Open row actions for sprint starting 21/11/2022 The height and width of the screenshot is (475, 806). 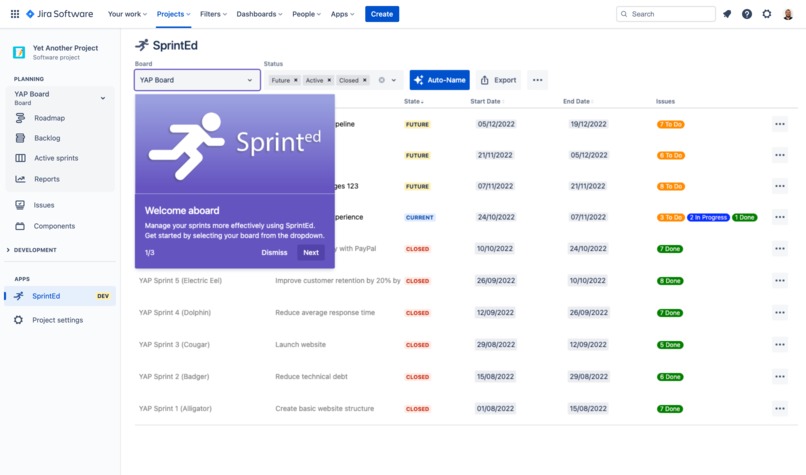click(x=780, y=155)
